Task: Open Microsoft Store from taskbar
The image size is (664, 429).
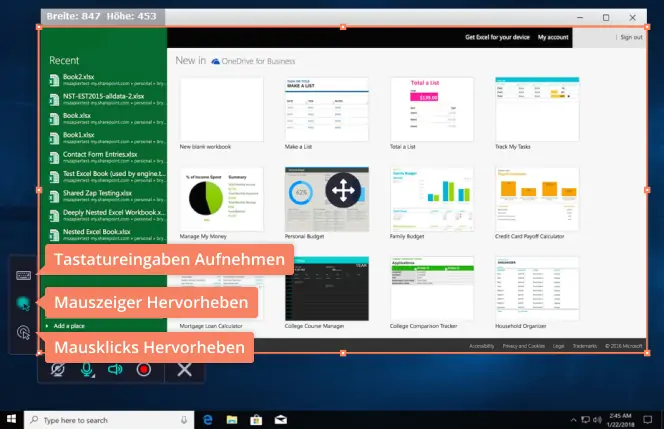Action: (x=256, y=420)
